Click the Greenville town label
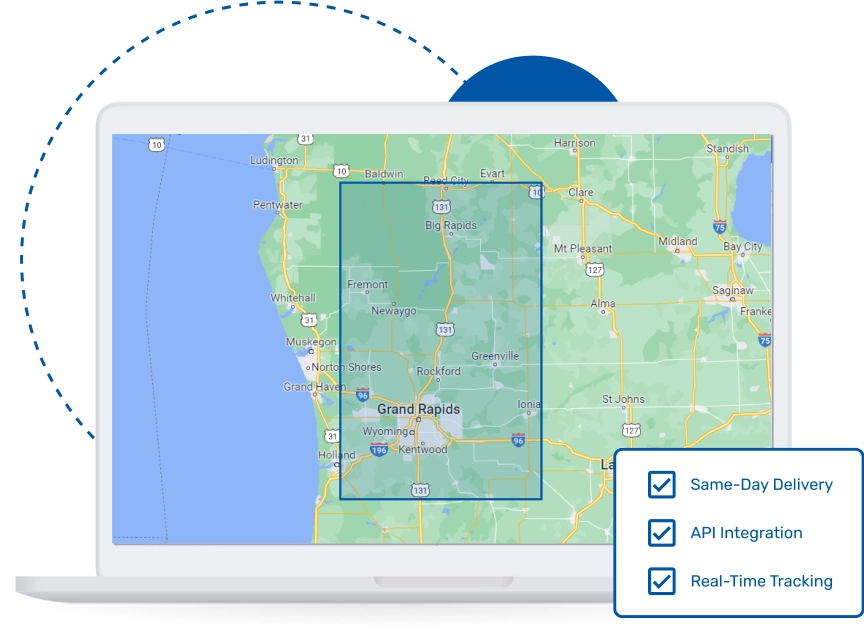 tap(495, 356)
